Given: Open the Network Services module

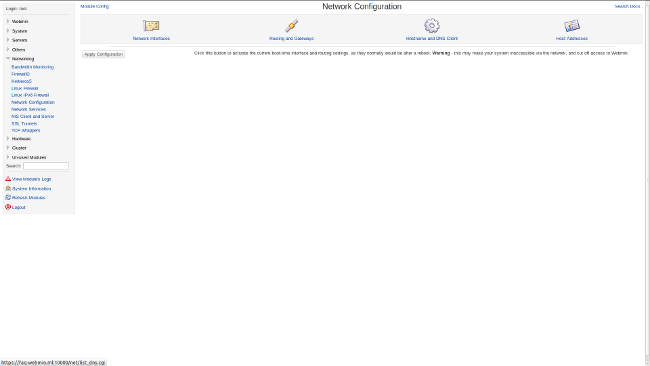Looking at the screenshot, I should (28, 109).
